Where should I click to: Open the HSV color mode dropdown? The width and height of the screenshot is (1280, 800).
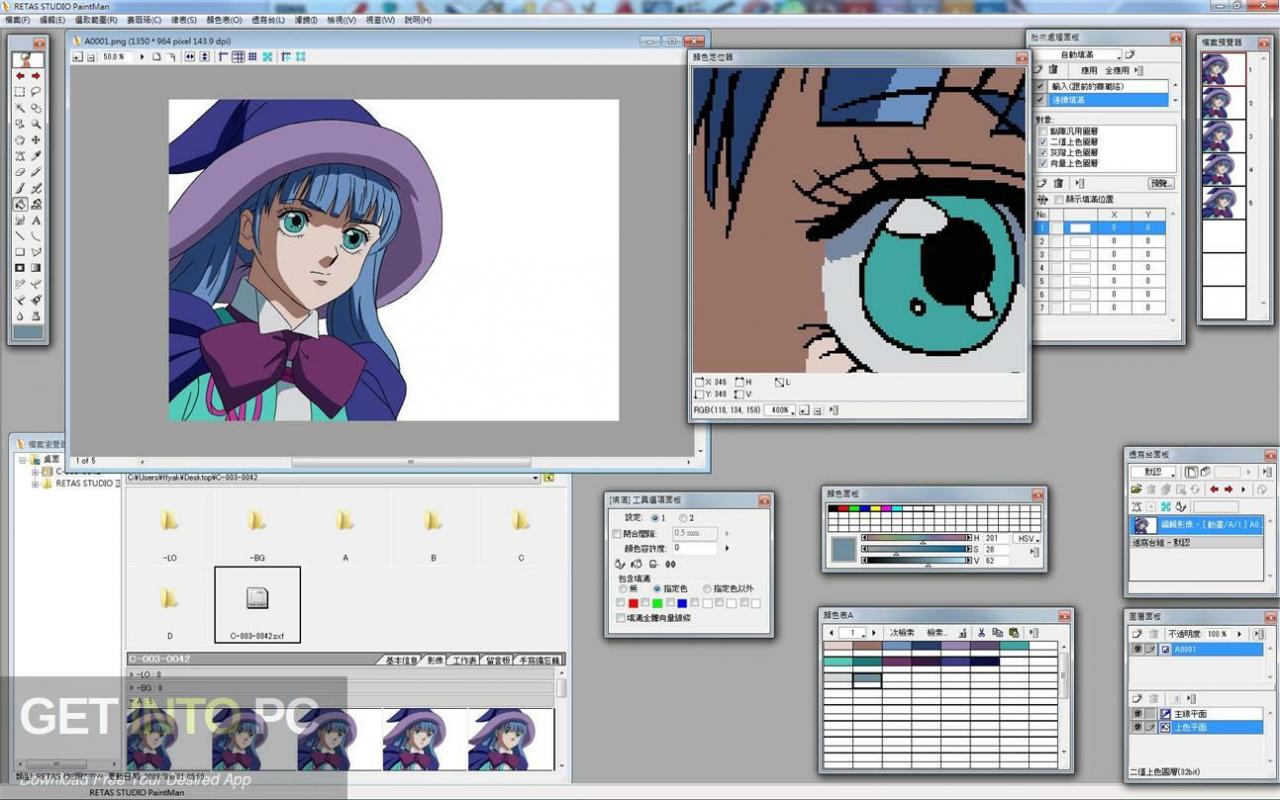(1027, 538)
